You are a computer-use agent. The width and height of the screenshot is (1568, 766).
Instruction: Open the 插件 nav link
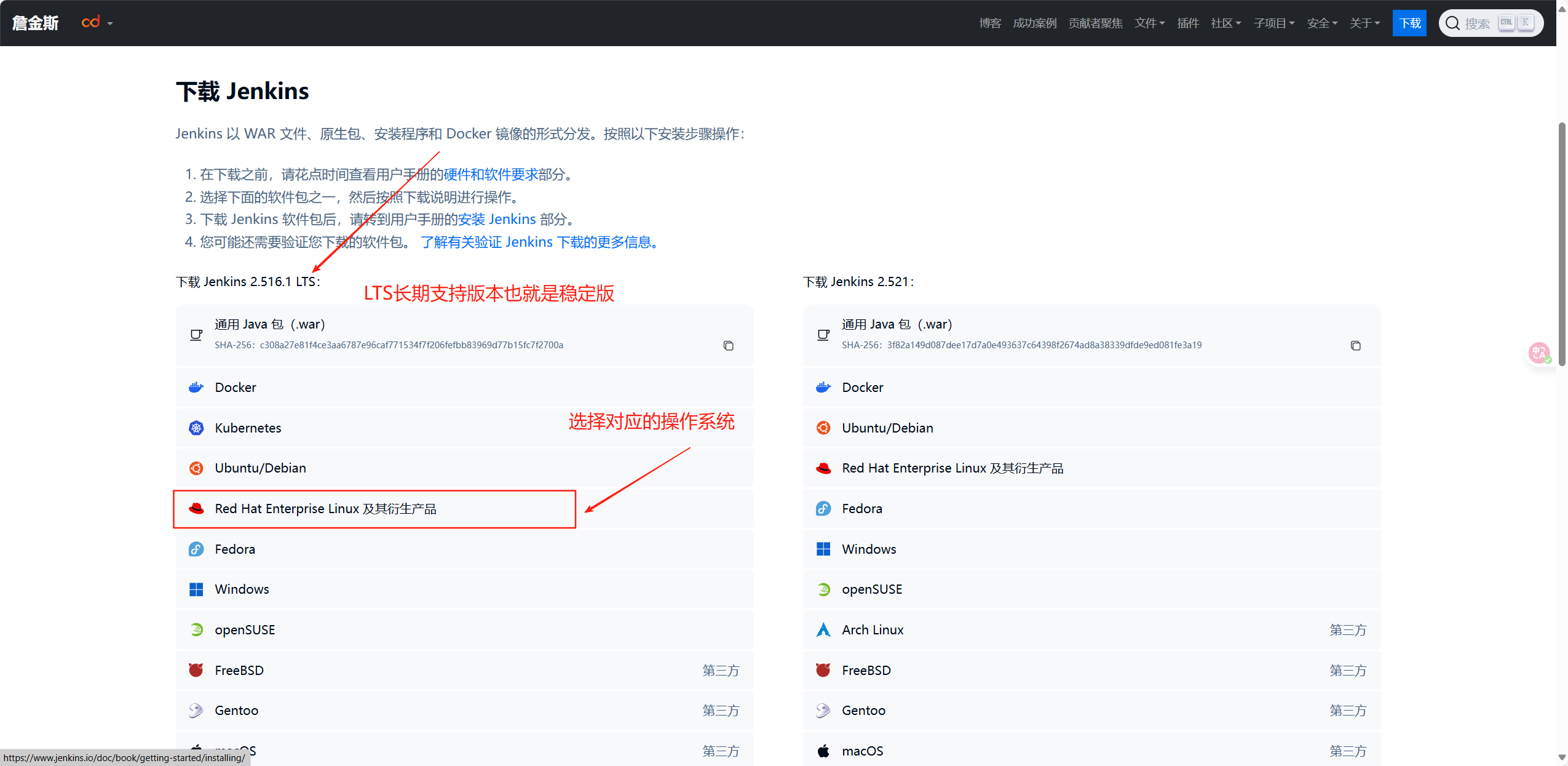1188,23
